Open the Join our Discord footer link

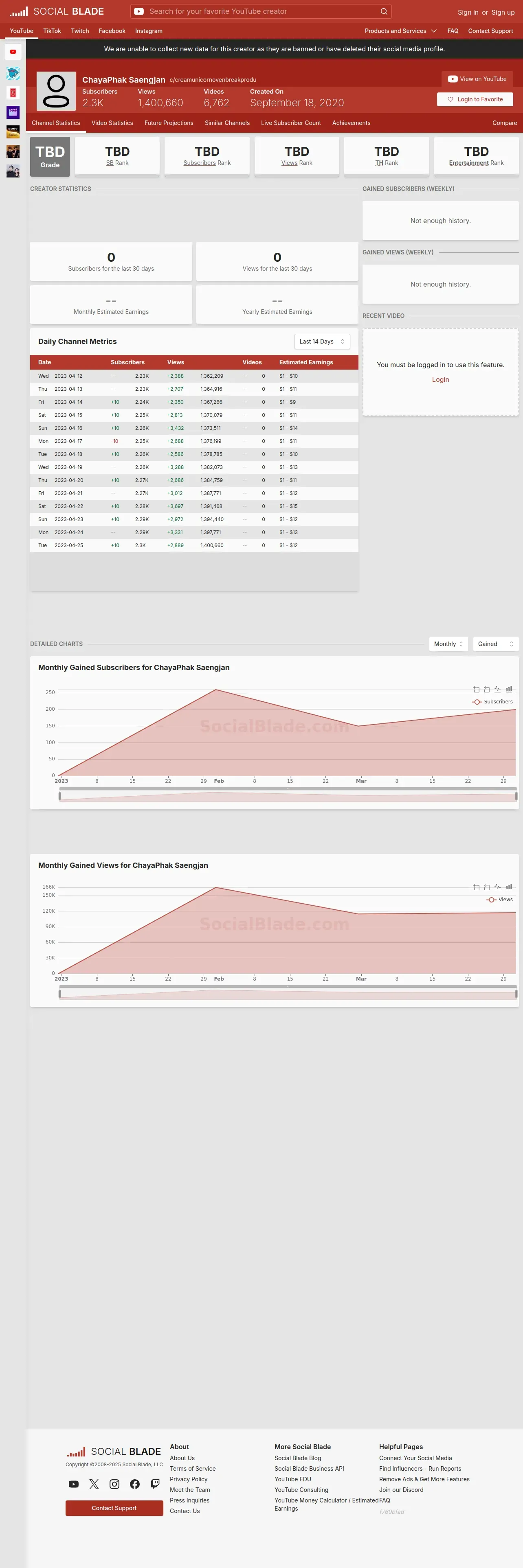(401, 1489)
